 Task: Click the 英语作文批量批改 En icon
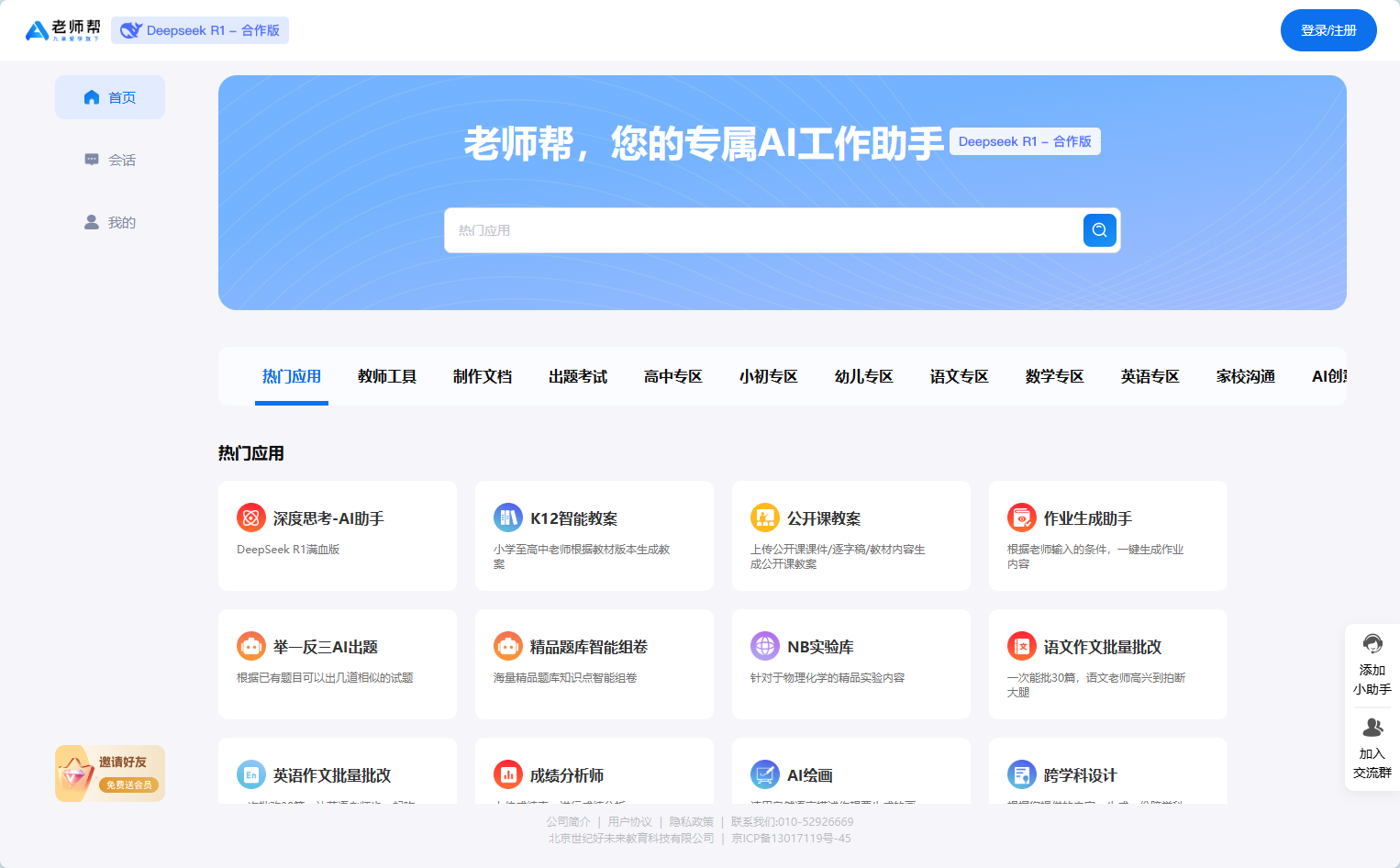(251, 774)
